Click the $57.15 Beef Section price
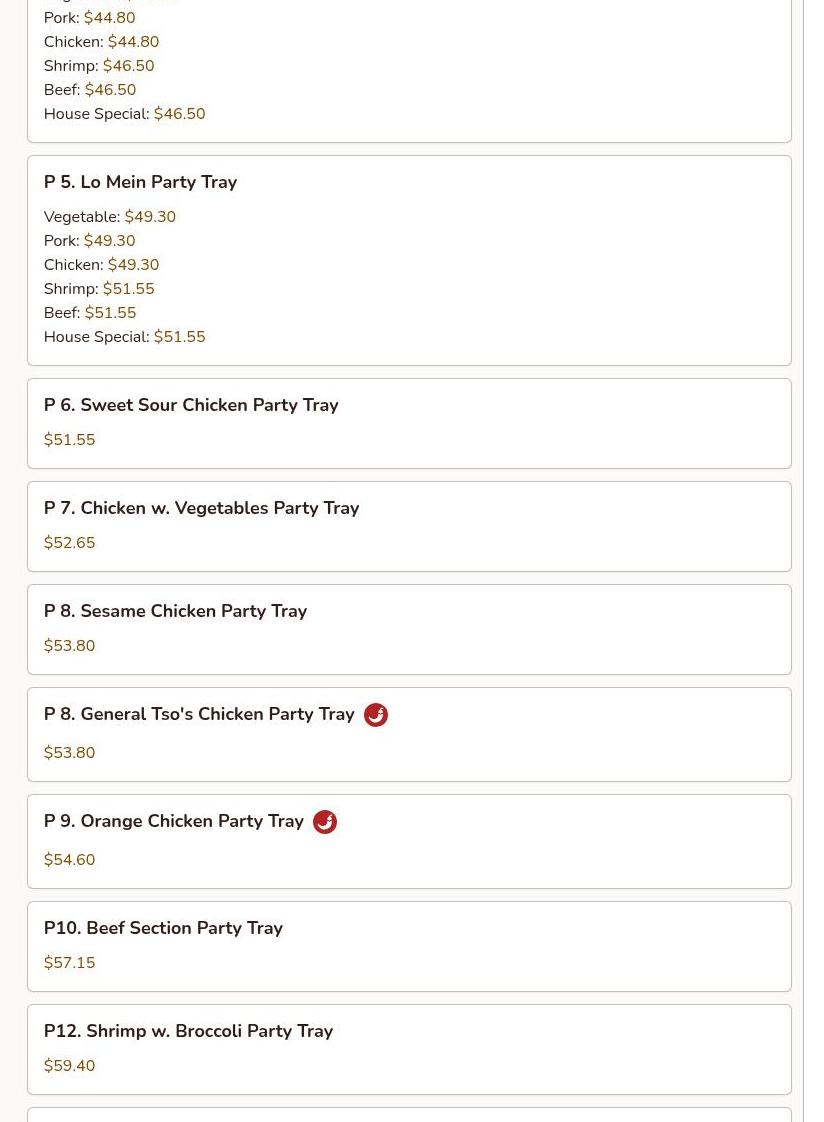 (x=69, y=963)
